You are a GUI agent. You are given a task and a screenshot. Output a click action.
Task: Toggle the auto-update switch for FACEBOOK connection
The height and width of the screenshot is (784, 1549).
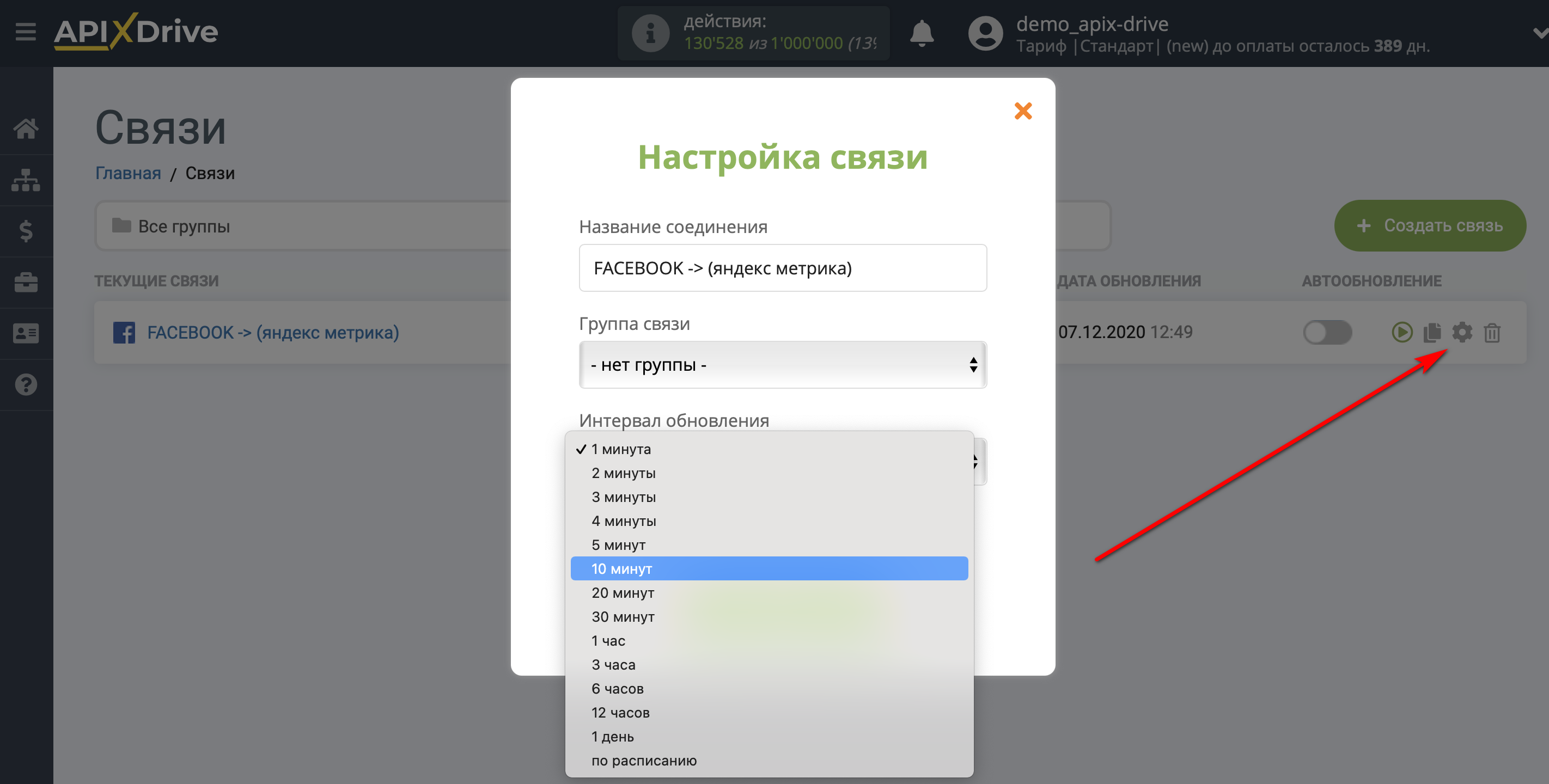point(1327,333)
